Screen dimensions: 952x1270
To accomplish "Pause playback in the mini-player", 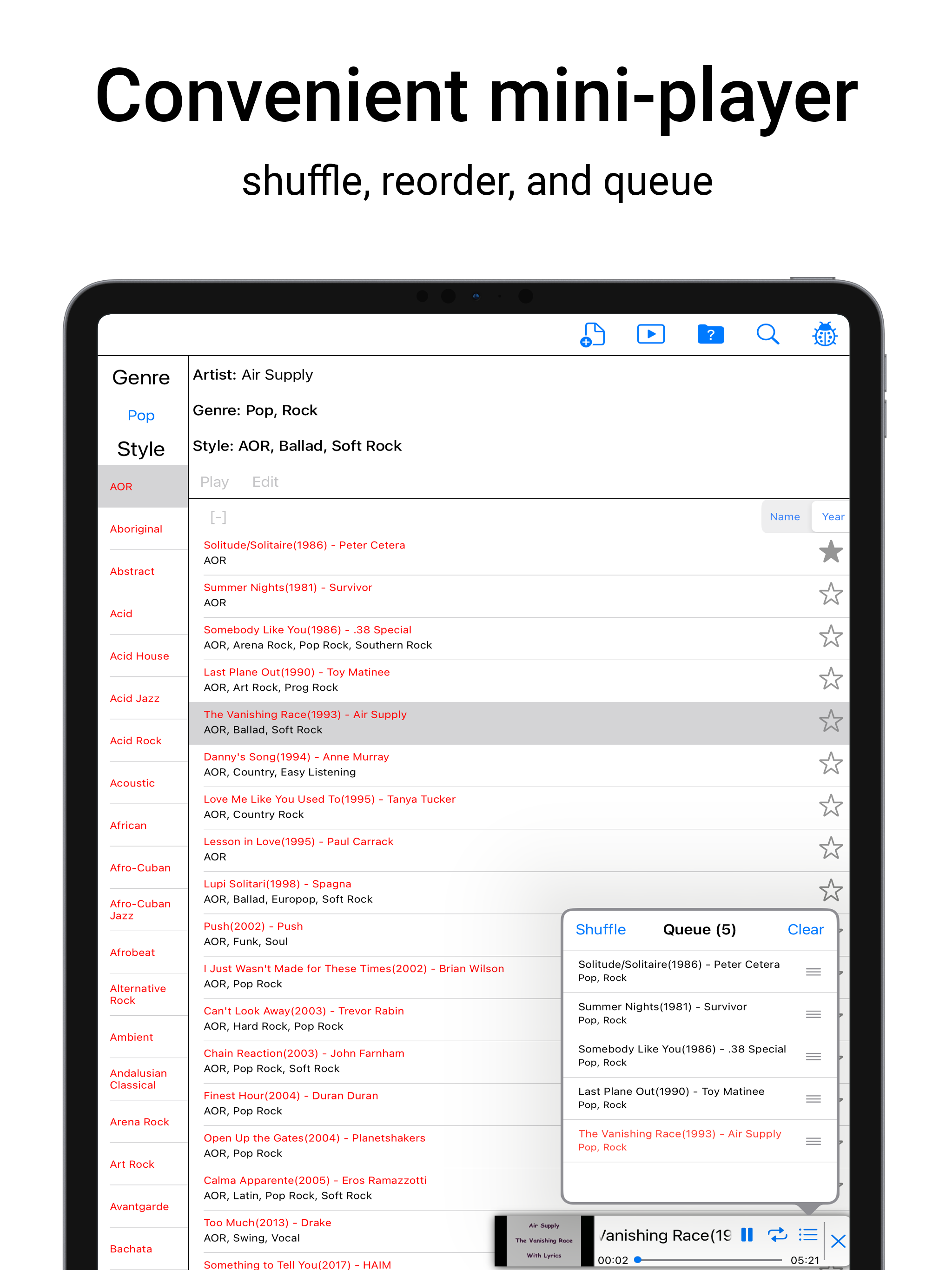I will [x=747, y=1235].
